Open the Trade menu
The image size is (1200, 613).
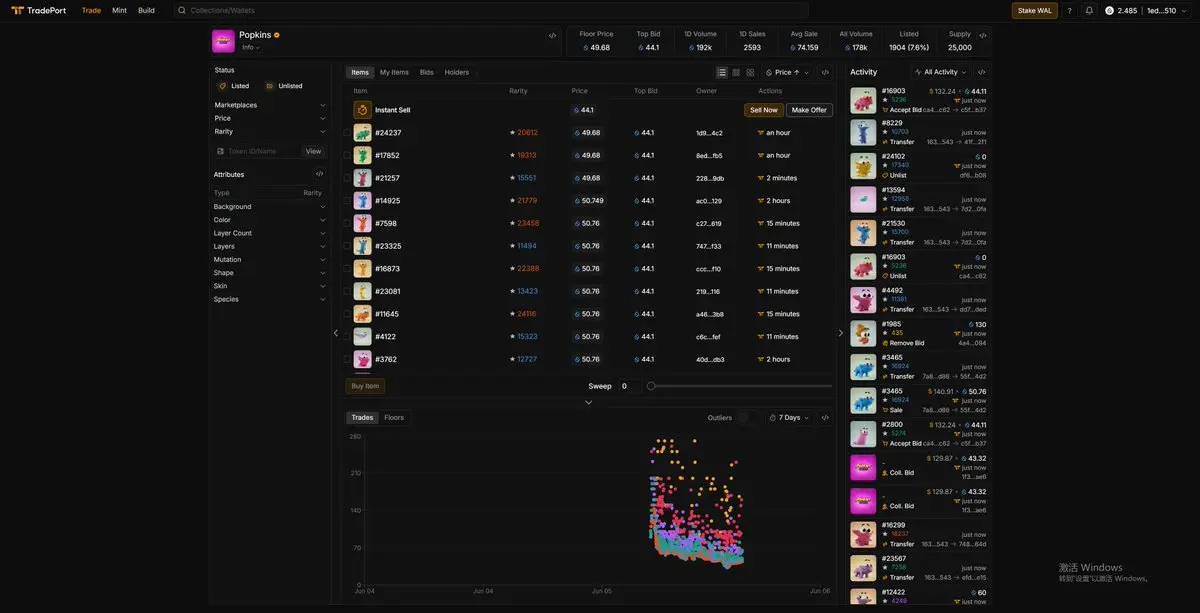coord(91,10)
